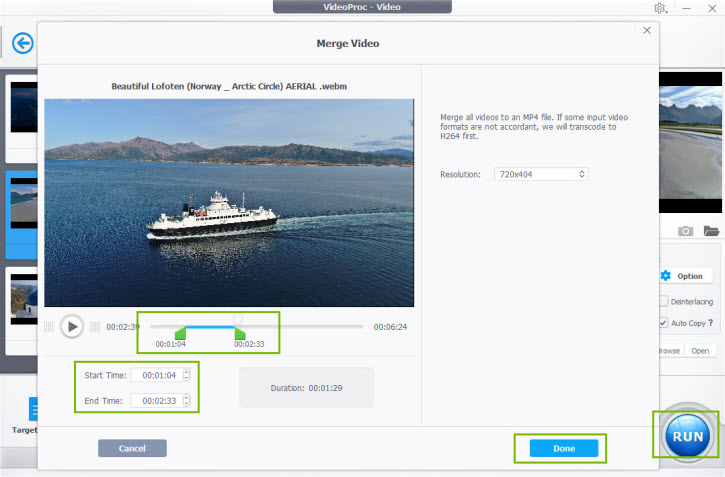Click the End Time input field
Viewport: 725px width, 477px height.
tap(160, 401)
